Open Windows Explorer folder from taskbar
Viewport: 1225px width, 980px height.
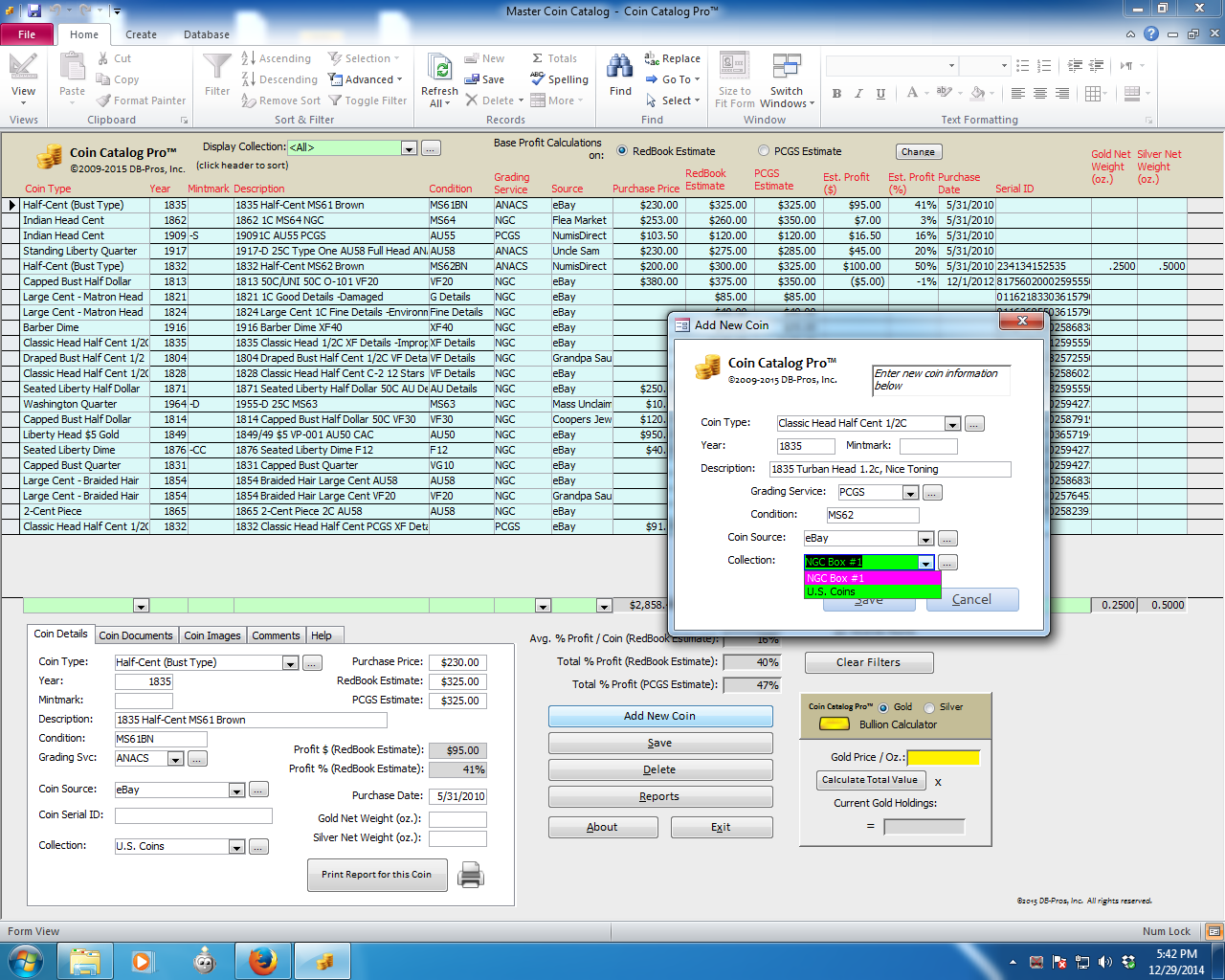coord(85,961)
